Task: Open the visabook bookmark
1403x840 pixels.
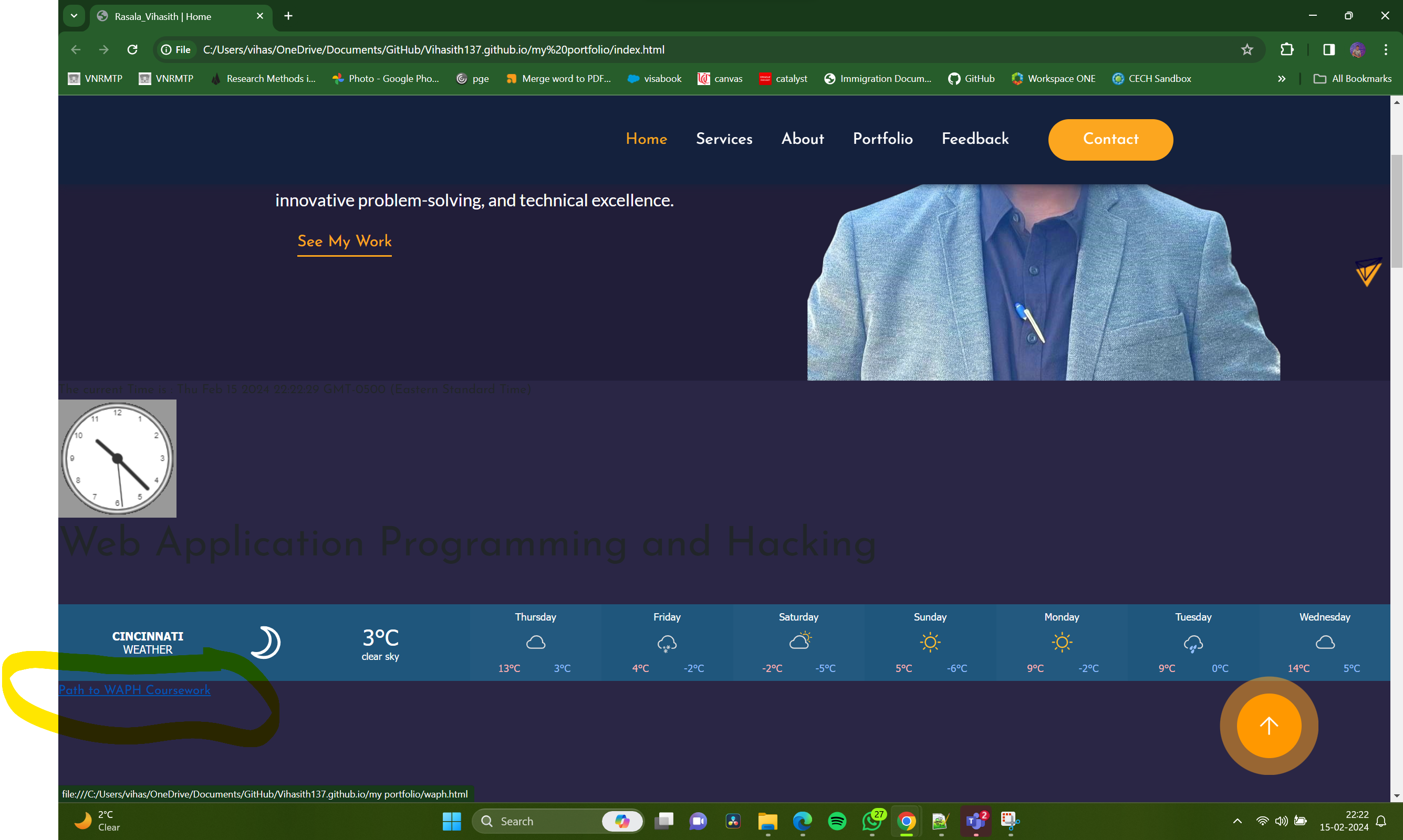Action: [x=654, y=79]
